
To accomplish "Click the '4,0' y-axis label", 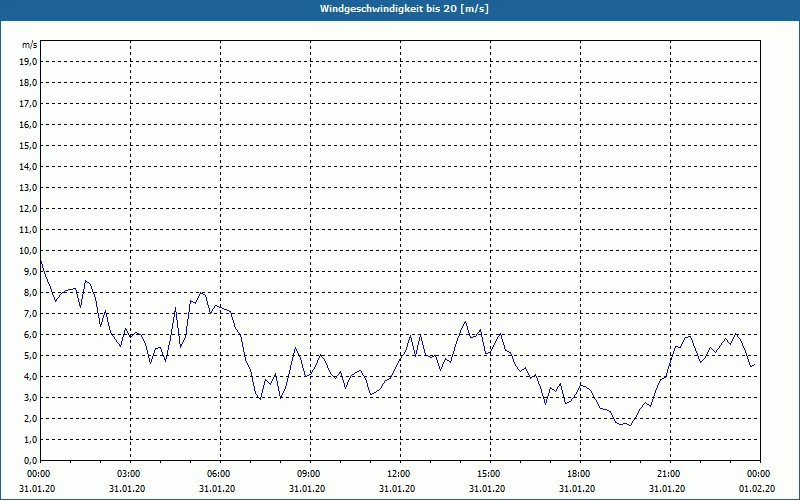I will [31, 377].
